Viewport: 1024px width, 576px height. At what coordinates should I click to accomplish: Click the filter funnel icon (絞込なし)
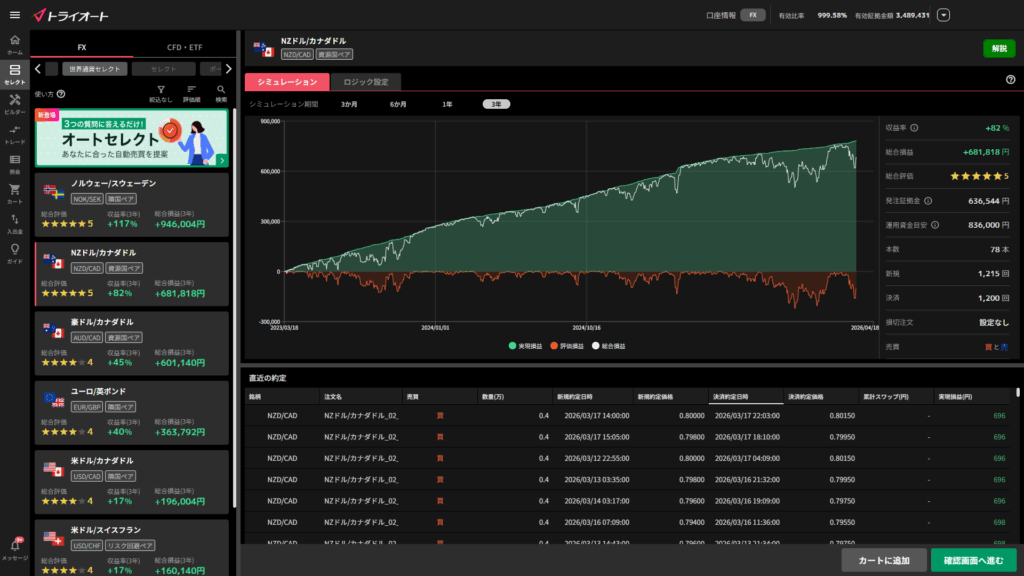pos(160,93)
